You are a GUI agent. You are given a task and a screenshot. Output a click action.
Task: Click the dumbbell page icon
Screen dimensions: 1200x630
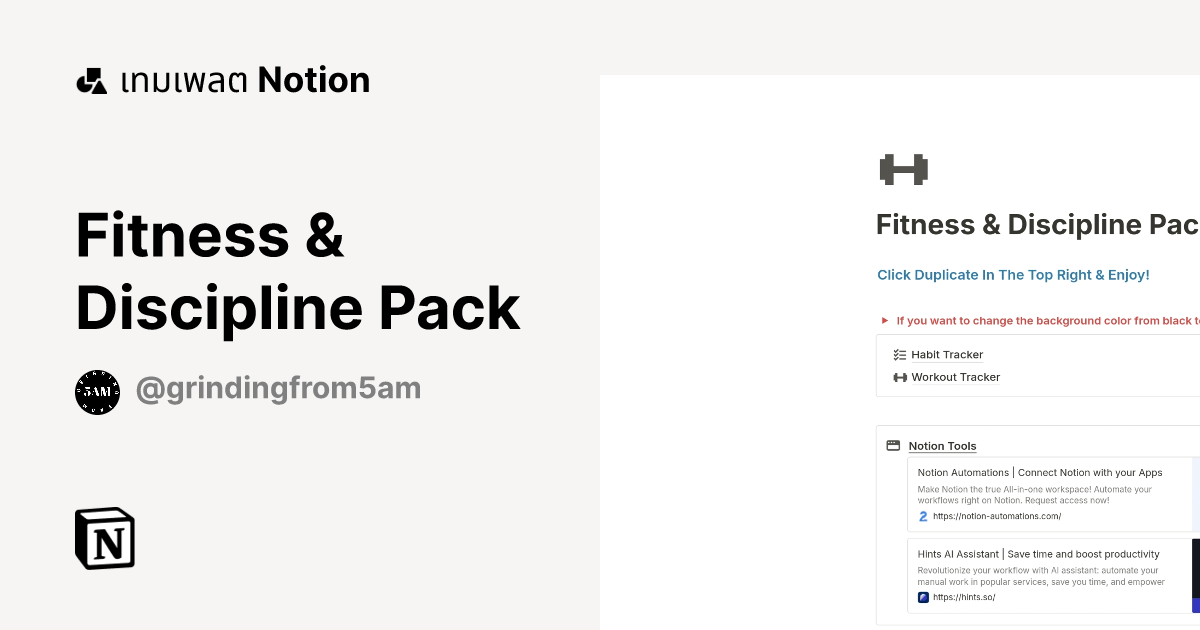pos(902,169)
